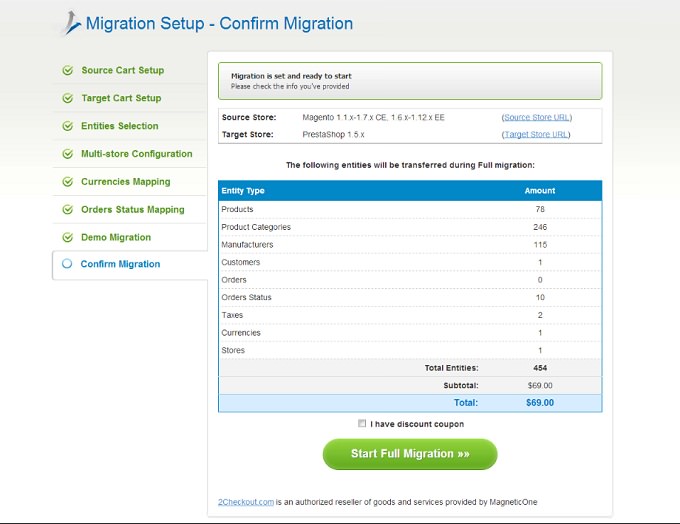Select the Manufacturers row label
The height and width of the screenshot is (524, 680).
pos(247,245)
